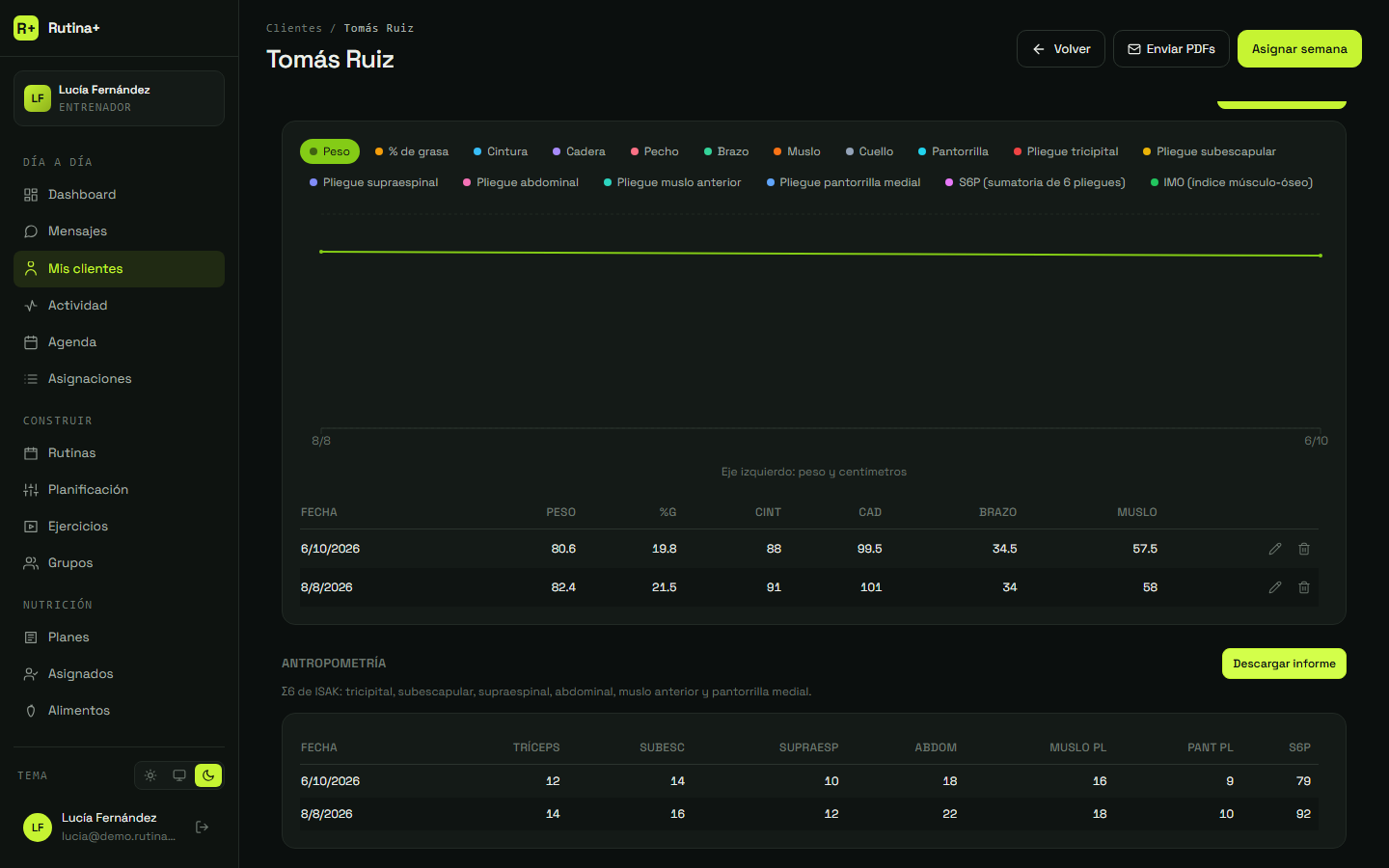Delete the 6/10/2026 measurement with trash icon
The width and height of the screenshot is (1389, 868).
[x=1304, y=549]
